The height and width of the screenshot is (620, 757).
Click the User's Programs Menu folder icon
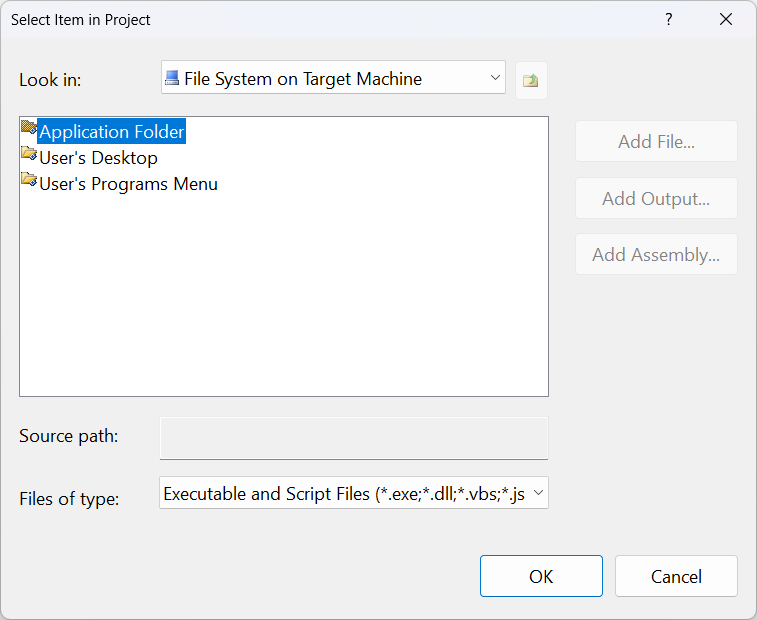tap(28, 182)
